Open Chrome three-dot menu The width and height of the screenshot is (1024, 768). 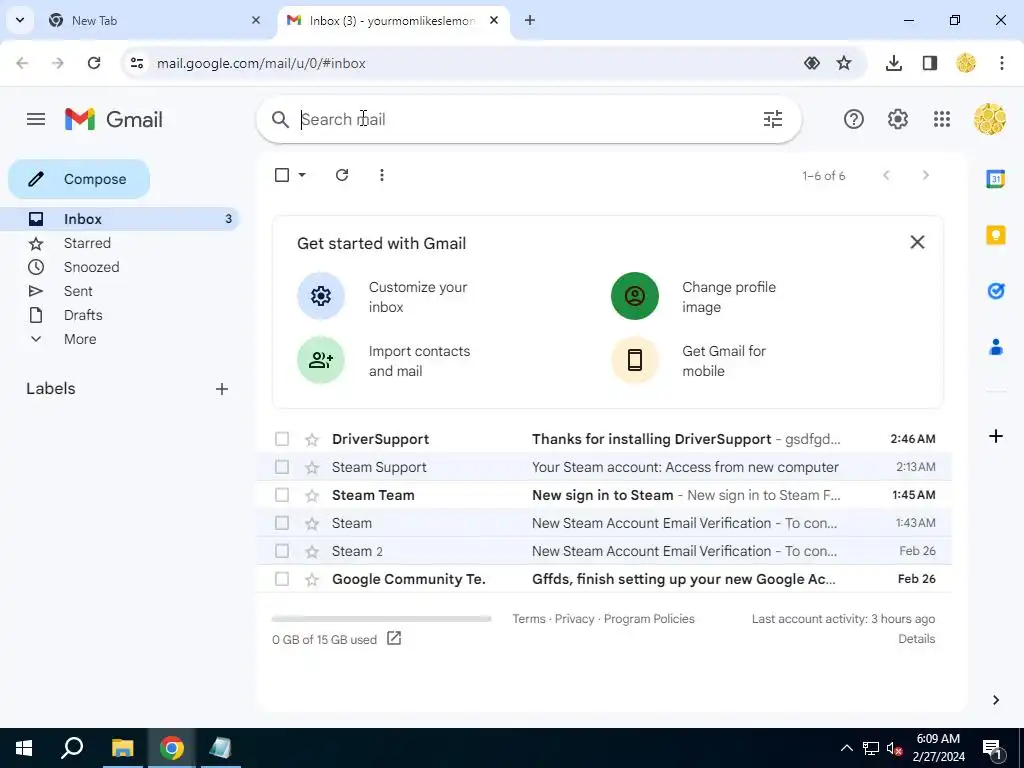[1001, 63]
